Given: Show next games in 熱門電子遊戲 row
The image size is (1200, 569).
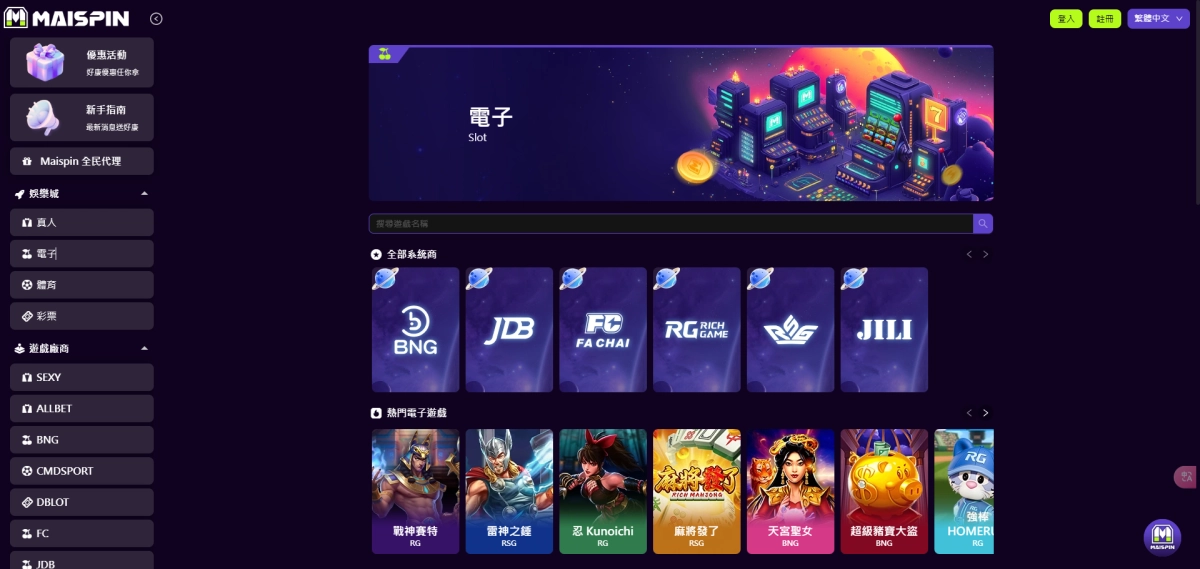Looking at the screenshot, I should click(x=986, y=413).
